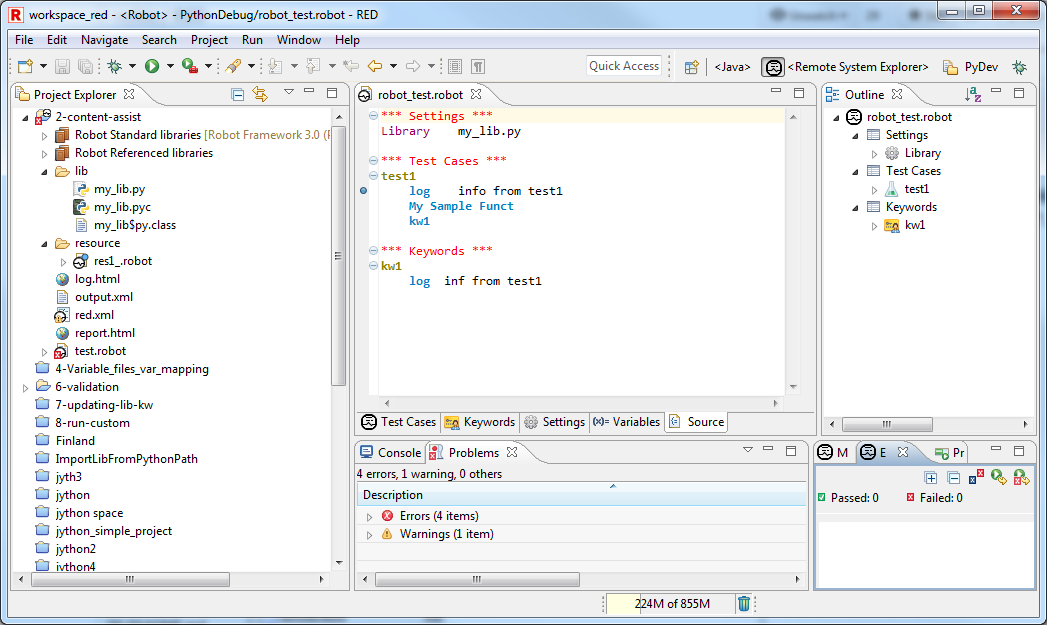Open the Remote System Explorer perspective icon
This screenshot has height=625, width=1047.
(773, 67)
